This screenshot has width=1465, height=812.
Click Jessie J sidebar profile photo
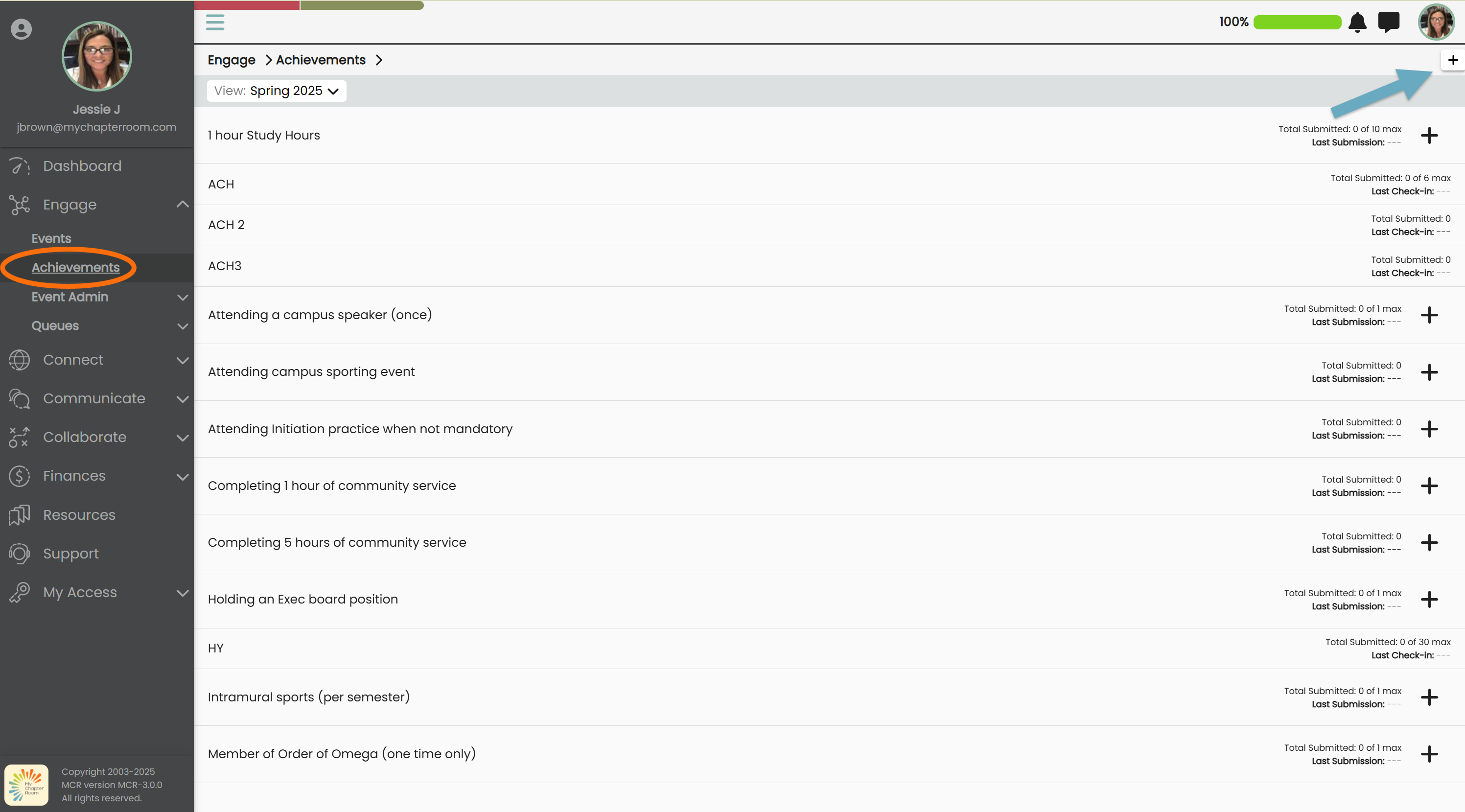point(97,56)
